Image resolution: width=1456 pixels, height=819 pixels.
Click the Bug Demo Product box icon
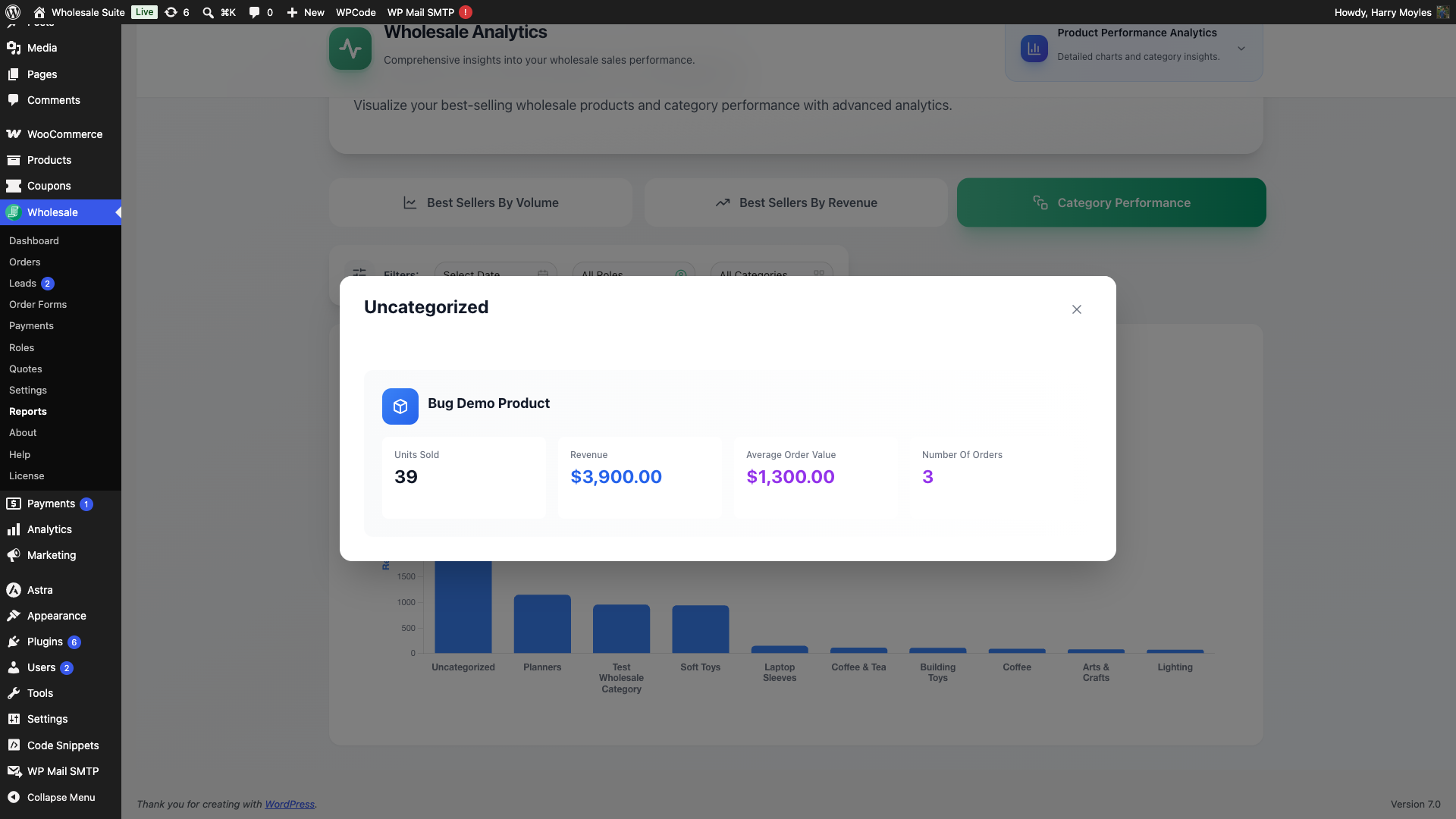point(400,406)
